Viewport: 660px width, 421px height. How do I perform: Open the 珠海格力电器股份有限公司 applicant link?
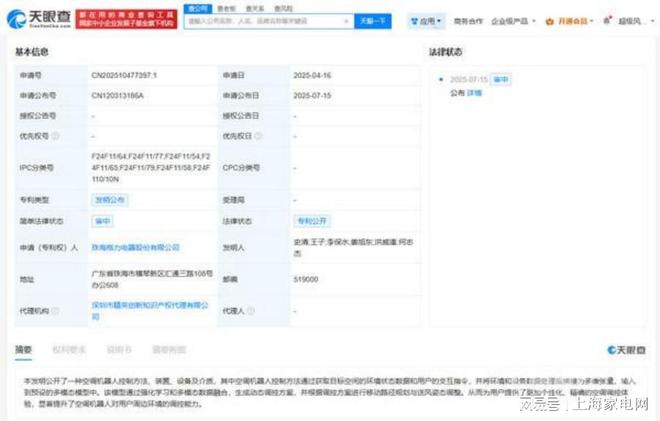tap(135, 247)
